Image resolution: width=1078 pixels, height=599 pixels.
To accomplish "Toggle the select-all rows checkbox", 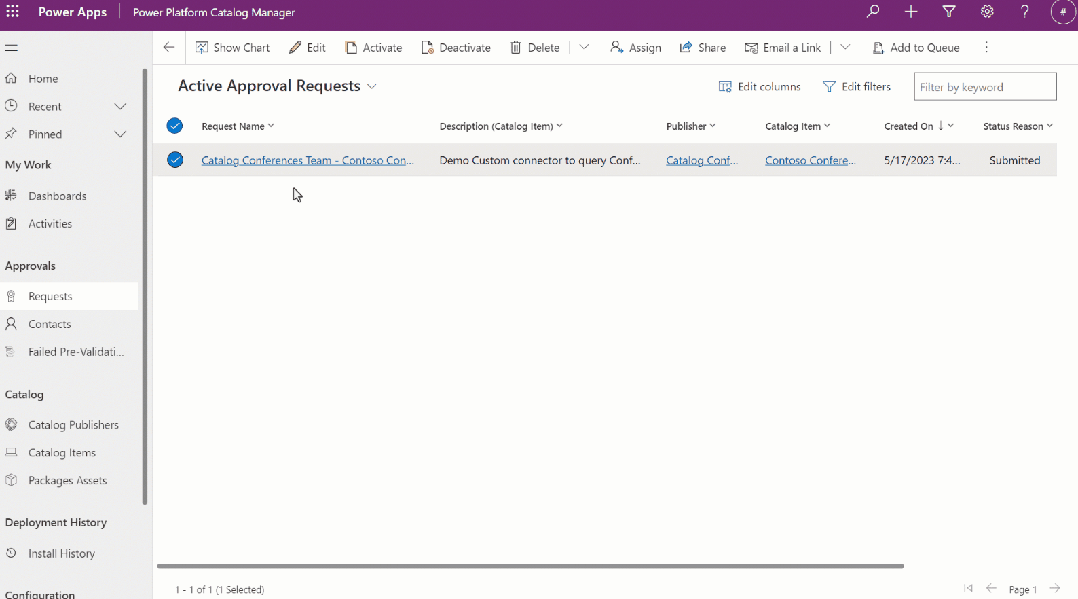I will coord(175,126).
